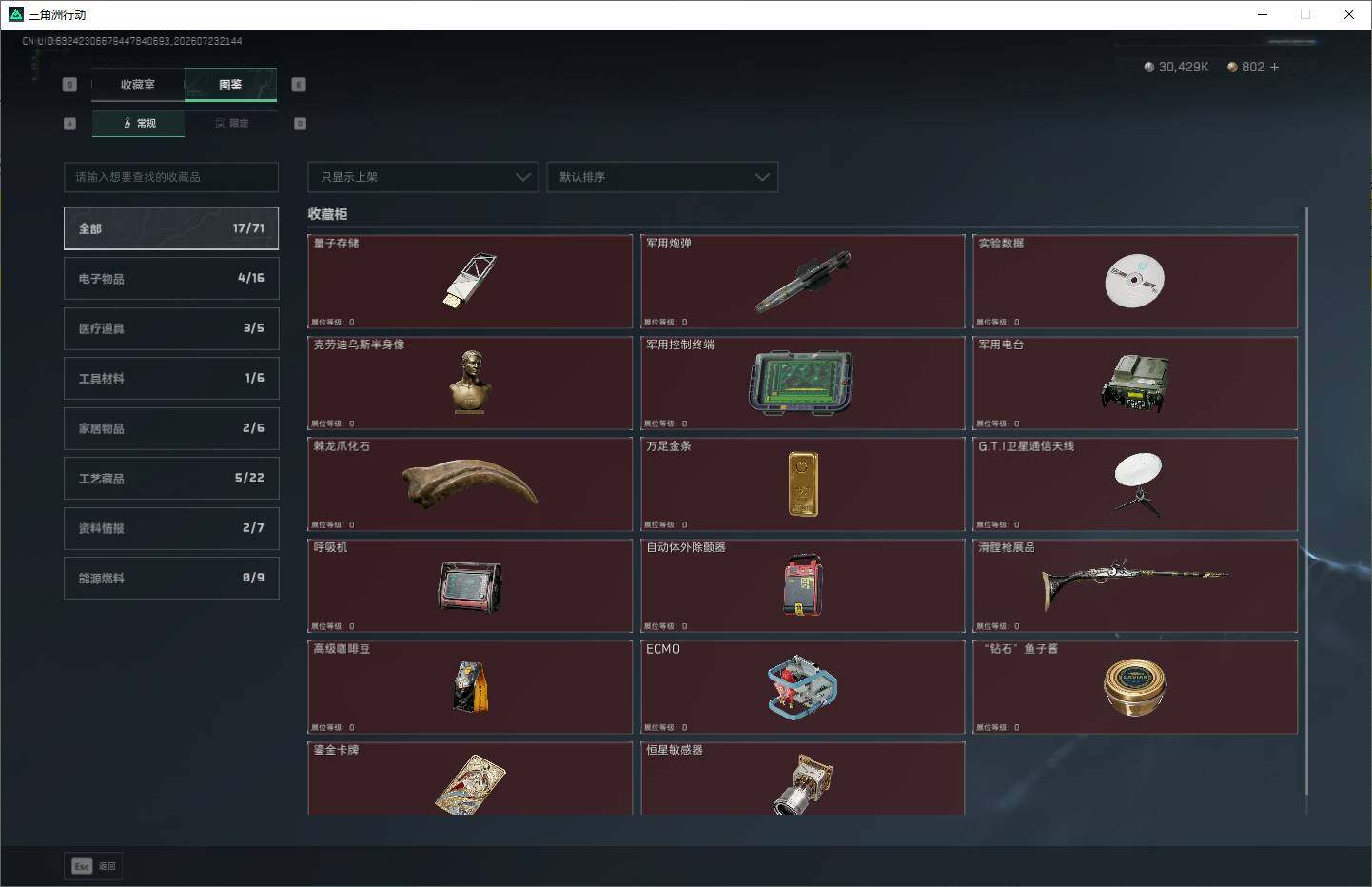Select the 工艺藏品 5/22 category
The height and width of the screenshot is (887, 1372).
pos(171,478)
